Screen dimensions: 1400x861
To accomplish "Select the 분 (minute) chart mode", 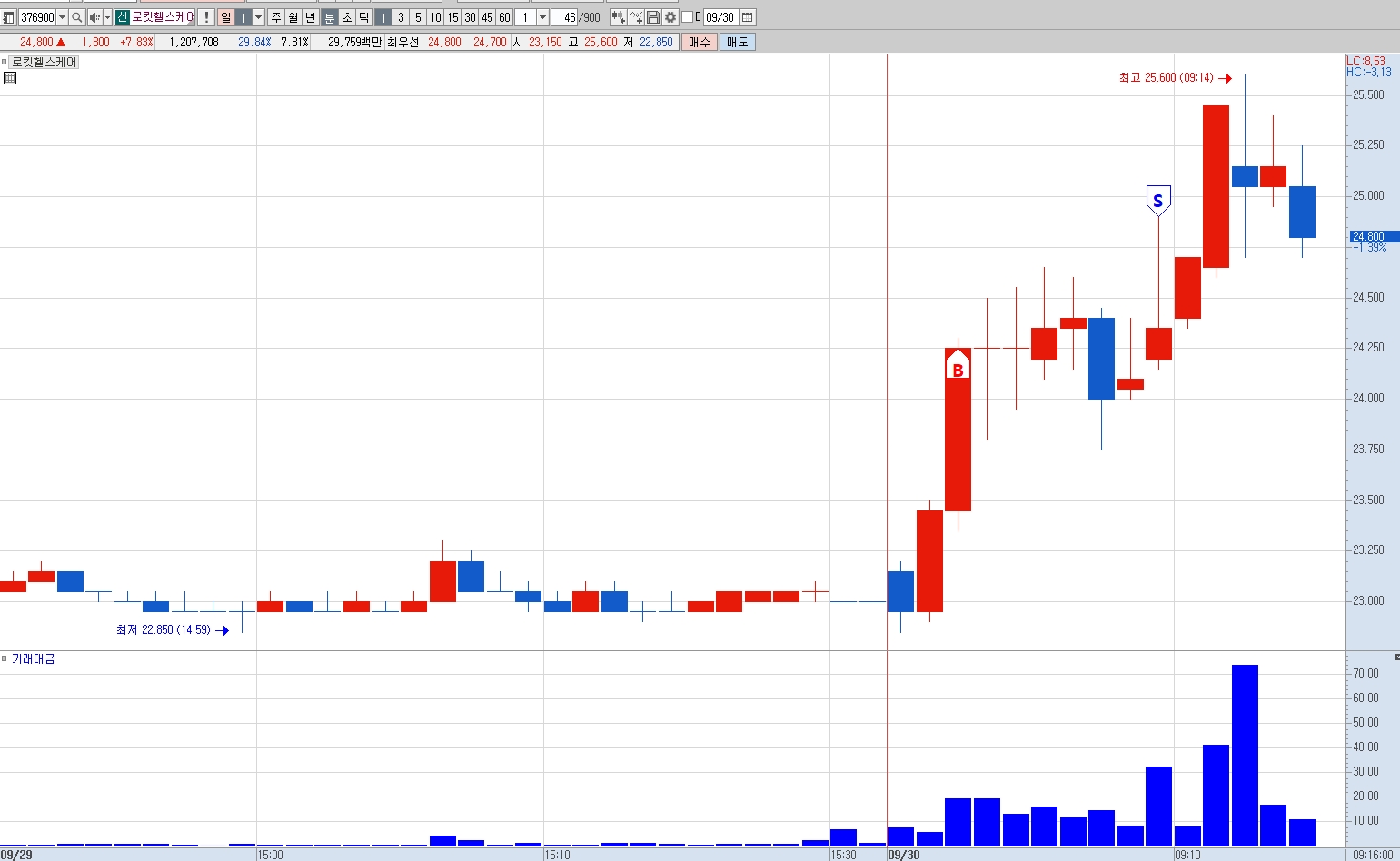I will [330, 17].
